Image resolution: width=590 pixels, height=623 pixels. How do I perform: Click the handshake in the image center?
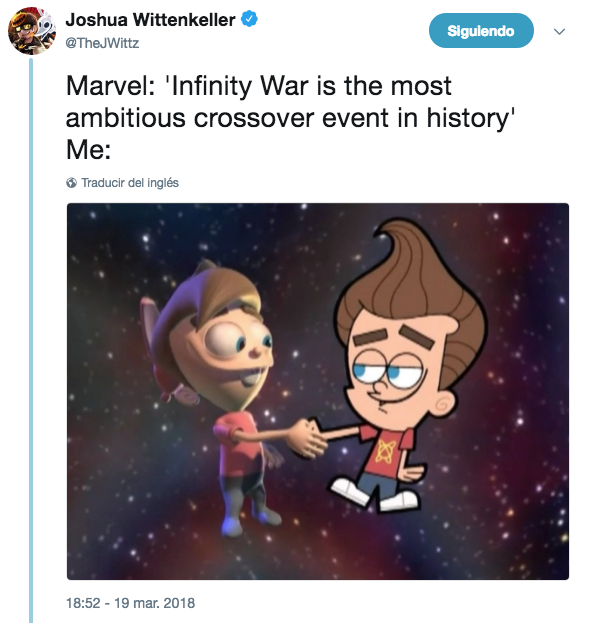(310, 437)
